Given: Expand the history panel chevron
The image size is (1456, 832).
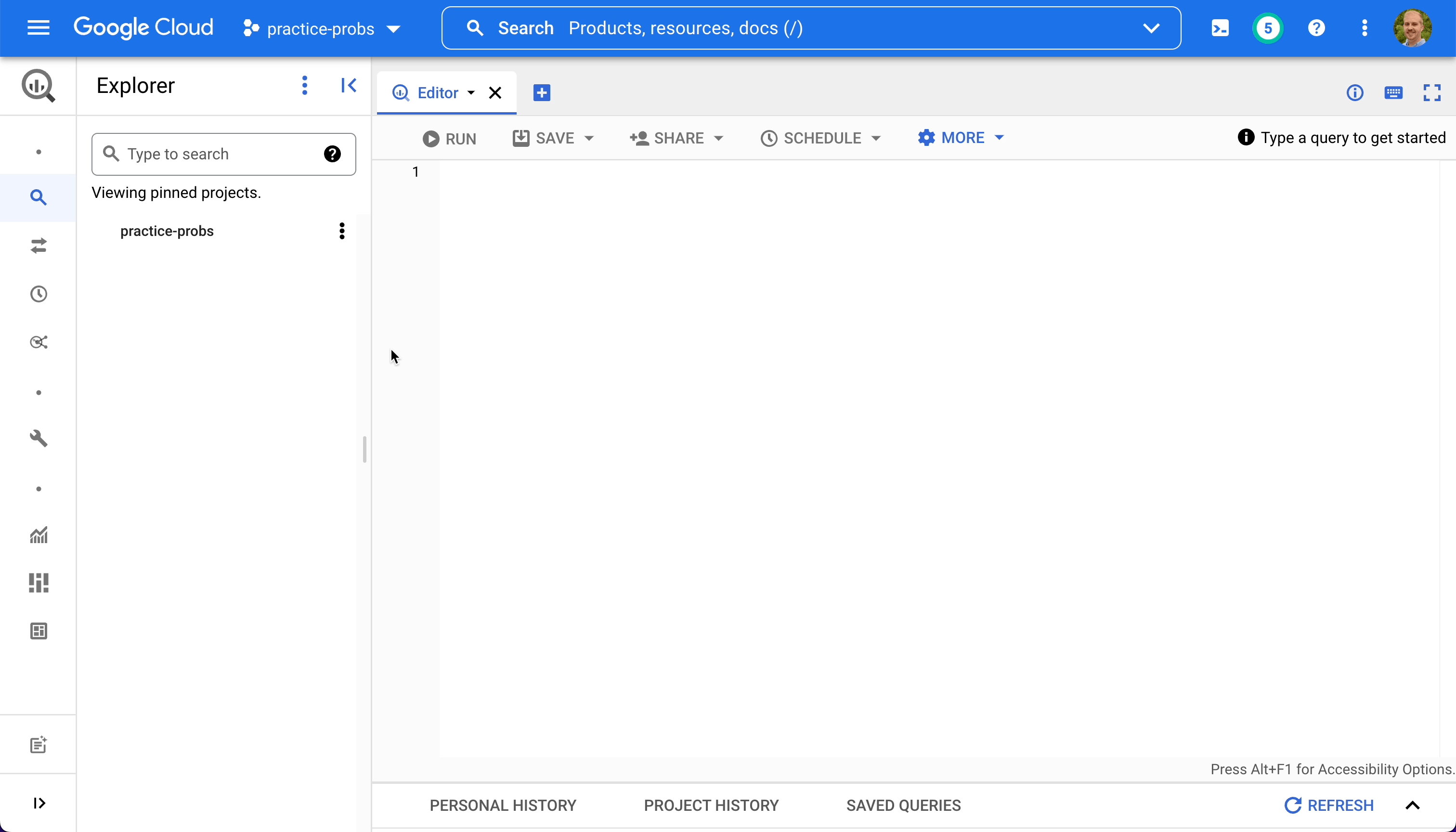Looking at the screenshot, I should pos(1413,805).
